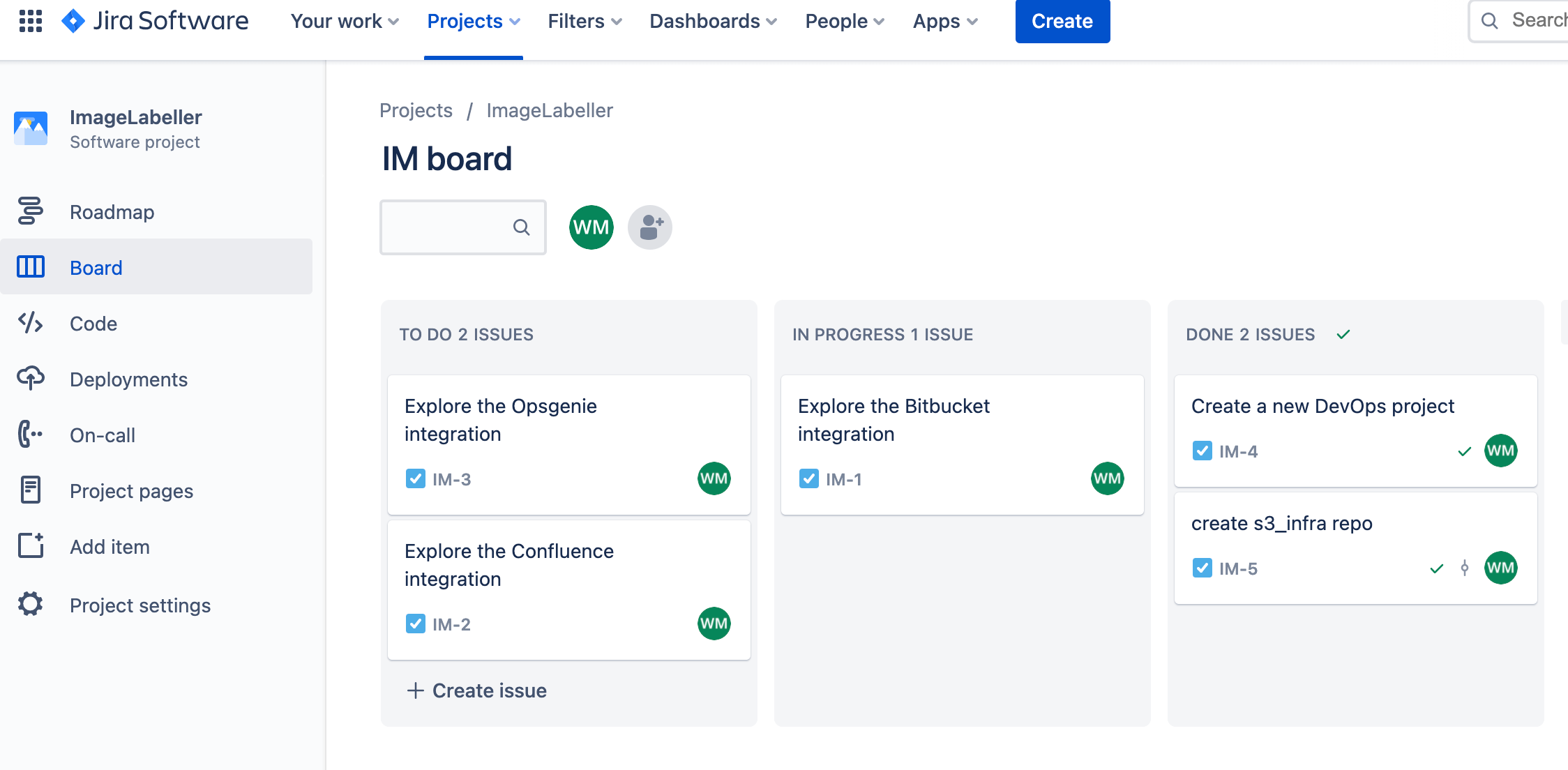The image size is (1568, 770).
Task: Toggle checkbox on IM-3 issue
Action: [x=414, y=478]
